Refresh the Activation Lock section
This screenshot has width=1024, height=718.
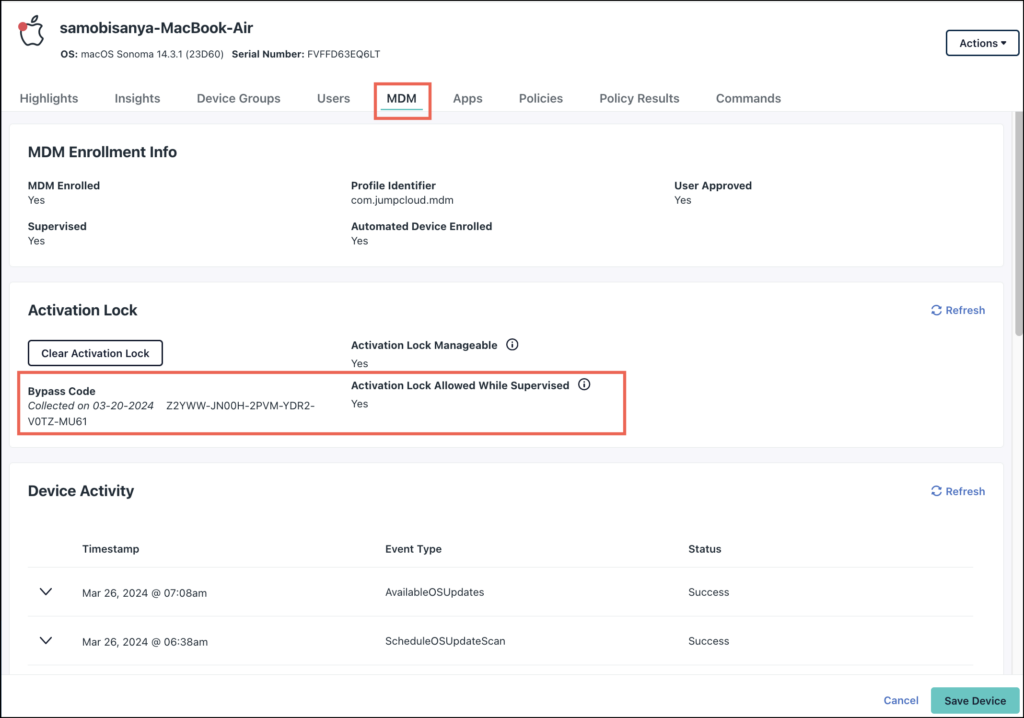(x=957, y=310)
